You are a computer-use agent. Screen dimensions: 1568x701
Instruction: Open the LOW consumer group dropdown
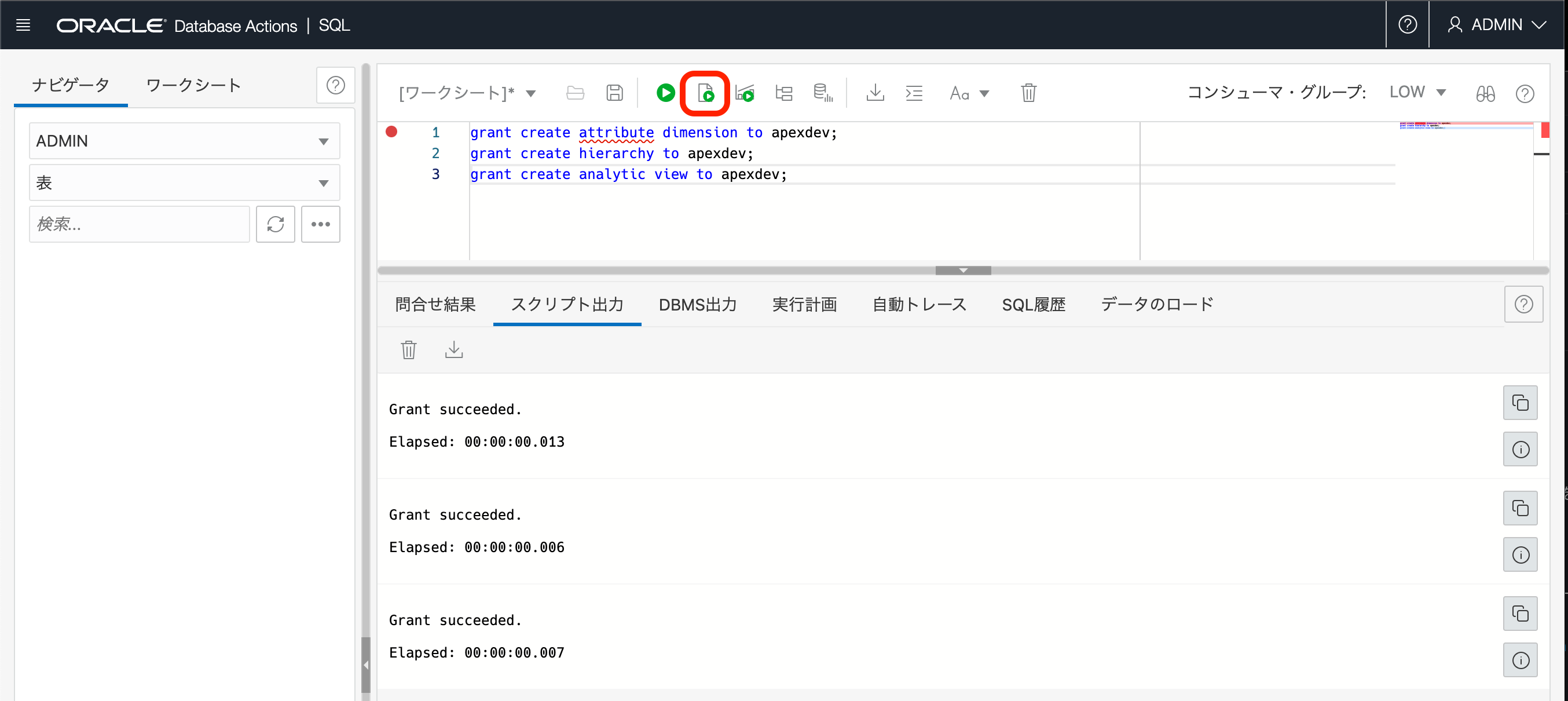pyautogui.click(x=1416, y=93)
